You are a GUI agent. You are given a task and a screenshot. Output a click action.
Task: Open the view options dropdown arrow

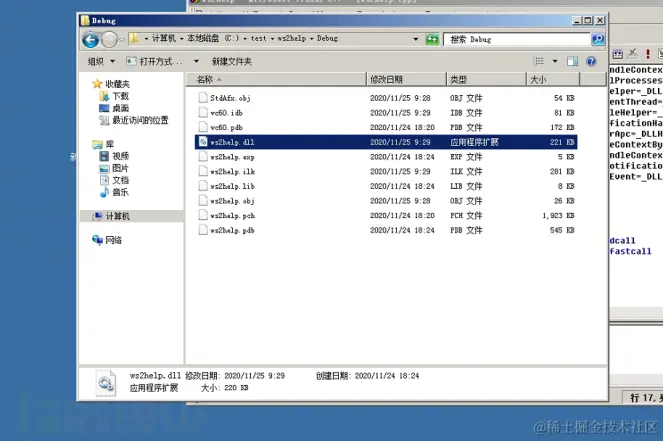[x=555, y=61]
